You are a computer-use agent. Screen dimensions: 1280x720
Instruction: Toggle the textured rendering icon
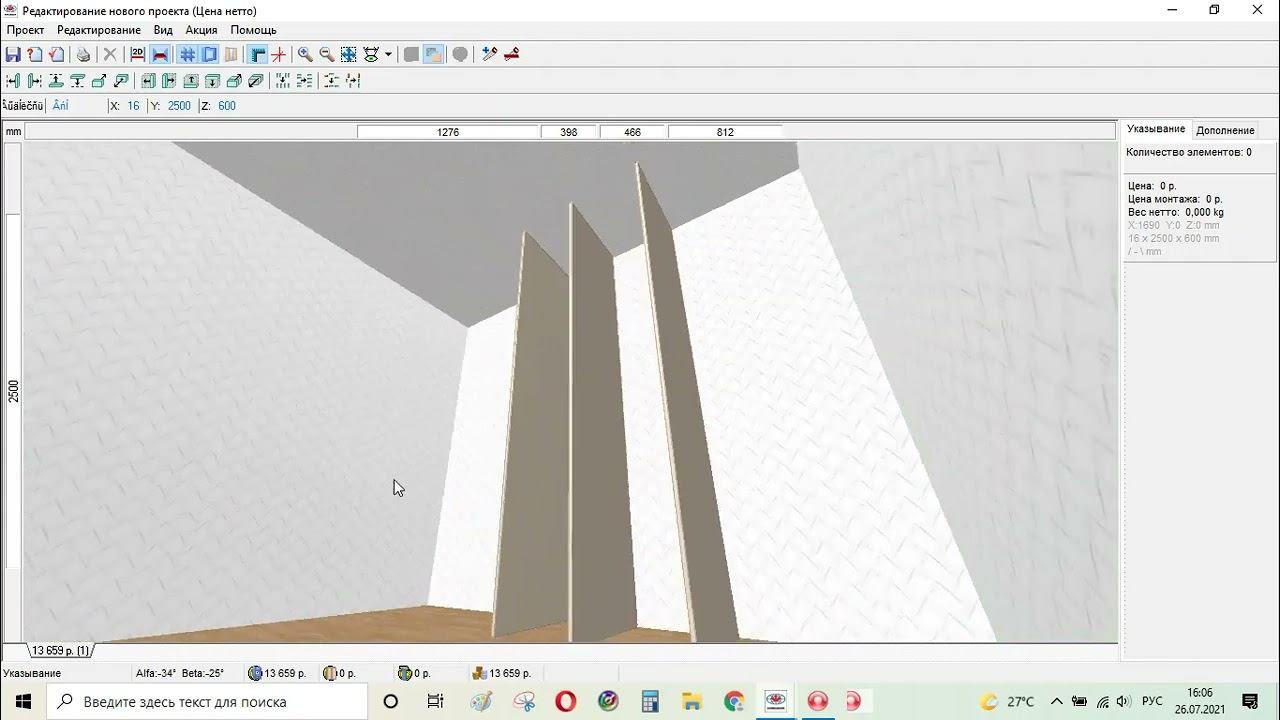tap(433, 54)
